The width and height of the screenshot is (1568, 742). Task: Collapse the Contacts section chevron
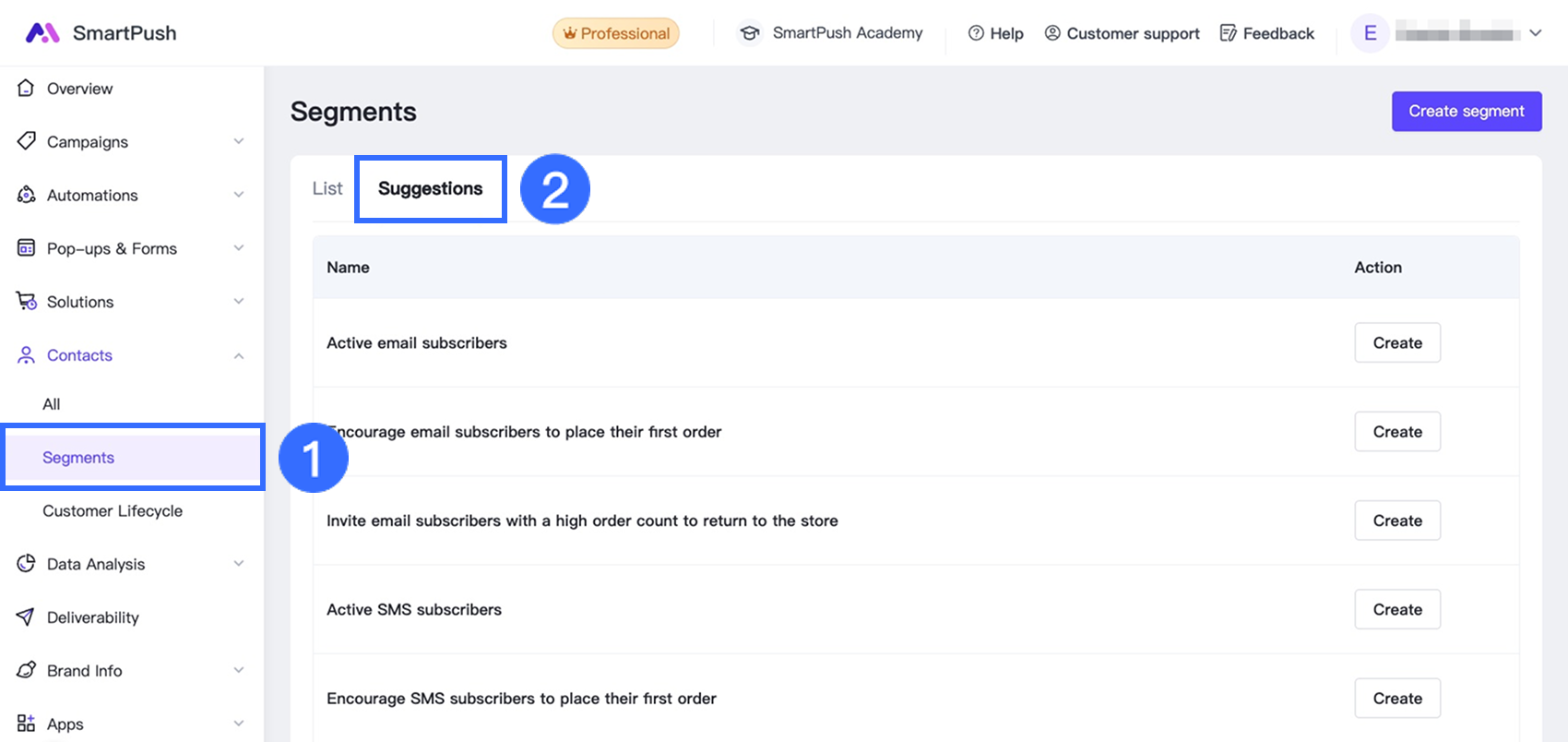[239, 355]
